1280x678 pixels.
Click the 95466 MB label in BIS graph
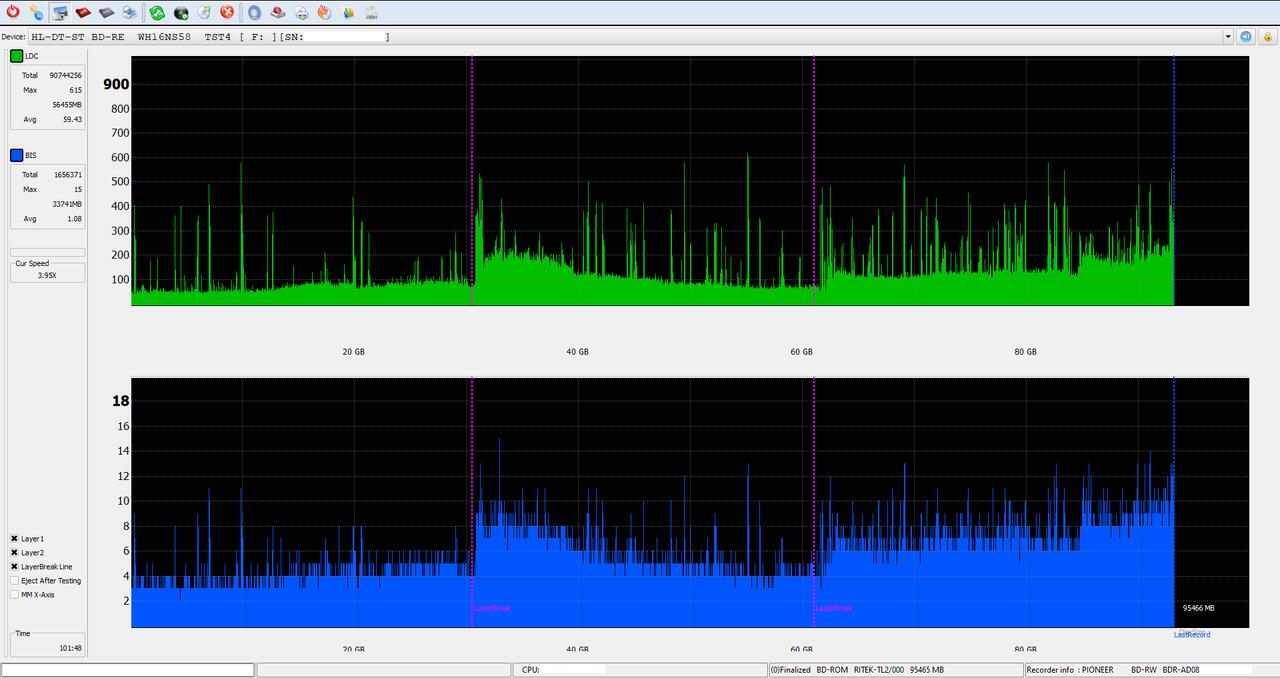coord(1198,608)
